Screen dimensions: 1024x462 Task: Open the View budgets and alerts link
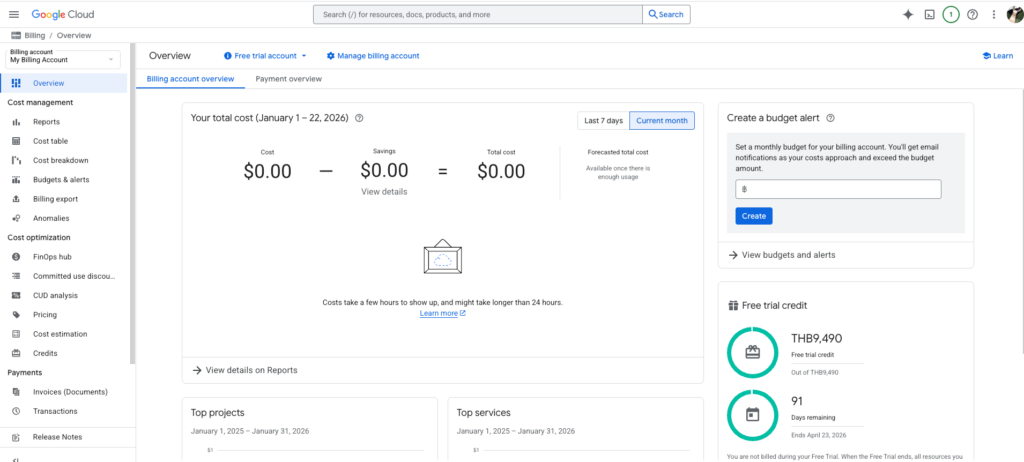788,255
